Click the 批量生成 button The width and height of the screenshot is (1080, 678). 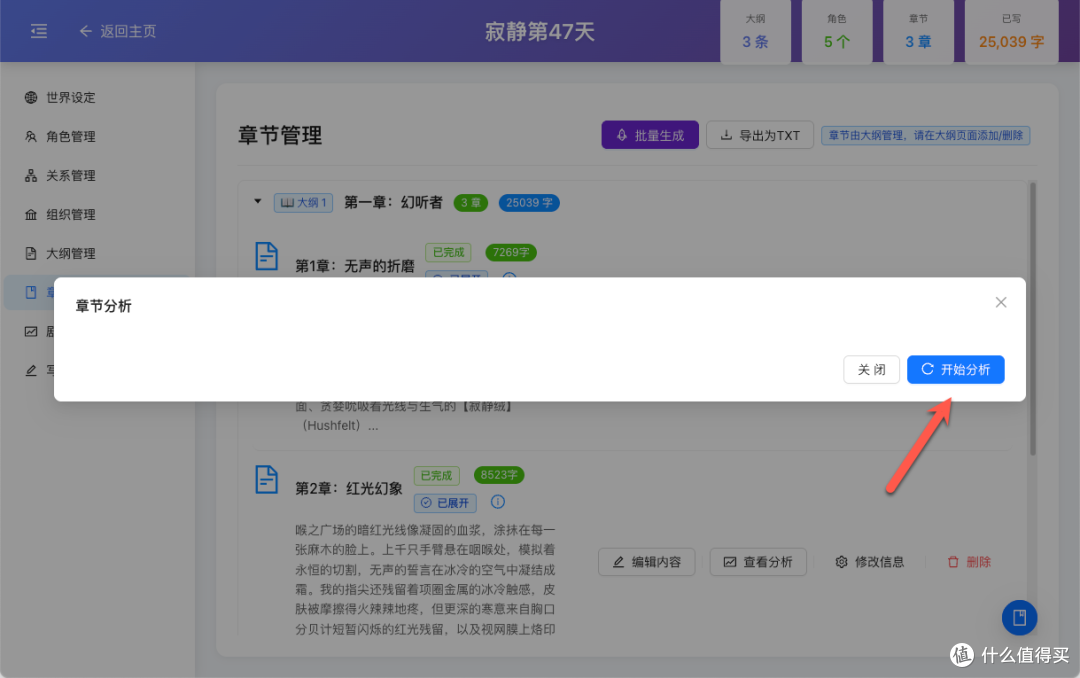650,135
